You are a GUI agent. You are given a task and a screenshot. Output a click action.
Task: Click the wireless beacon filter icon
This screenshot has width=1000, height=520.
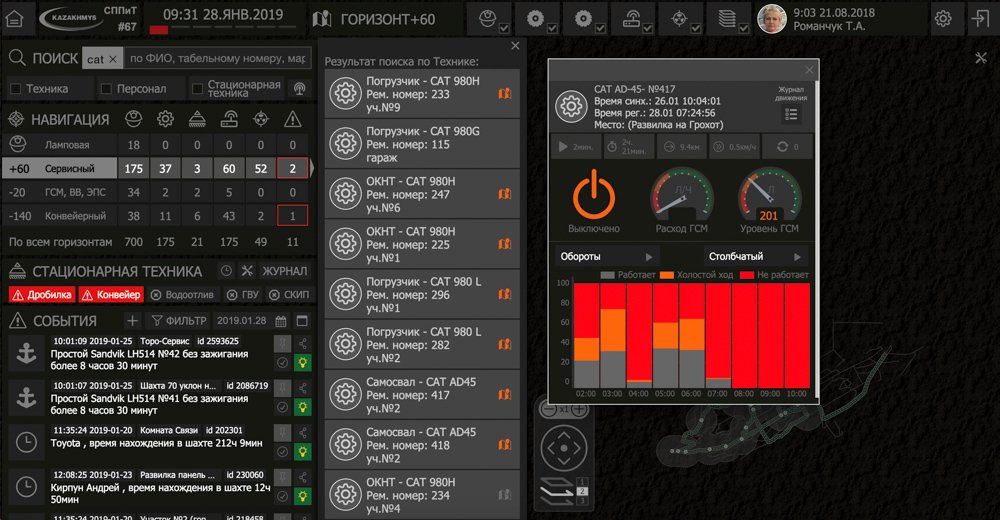pos(300,89)
